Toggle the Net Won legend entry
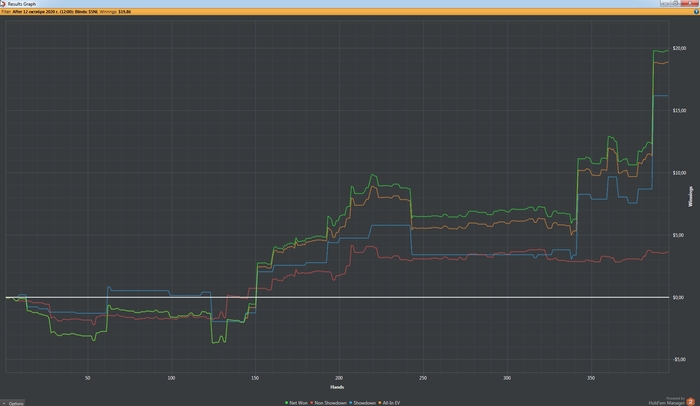700x406 pixels. click(x=296, y=403)
